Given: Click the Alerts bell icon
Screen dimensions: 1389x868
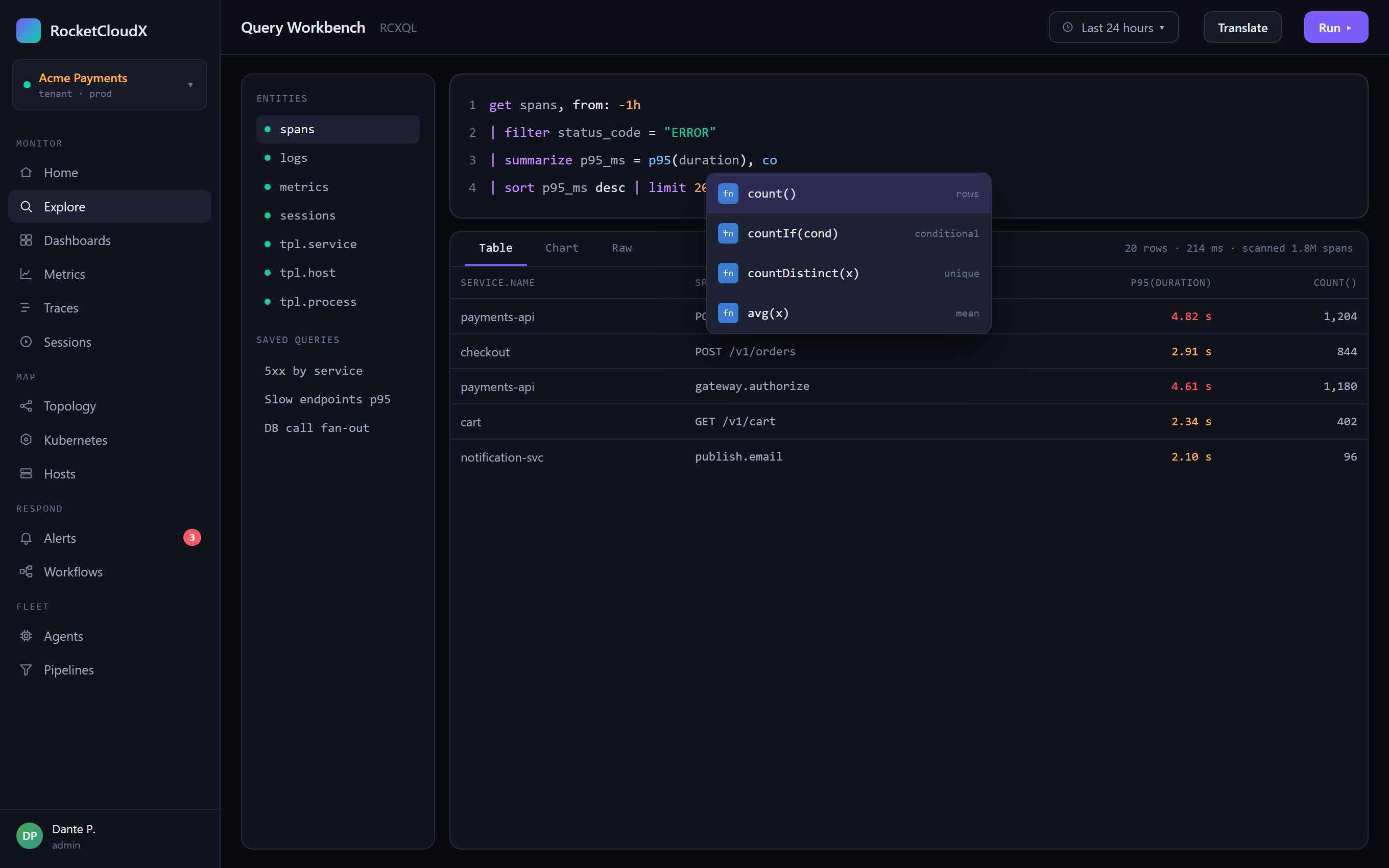Looking at the screenshot, I should pyautogui.click(x=26, y=538).
